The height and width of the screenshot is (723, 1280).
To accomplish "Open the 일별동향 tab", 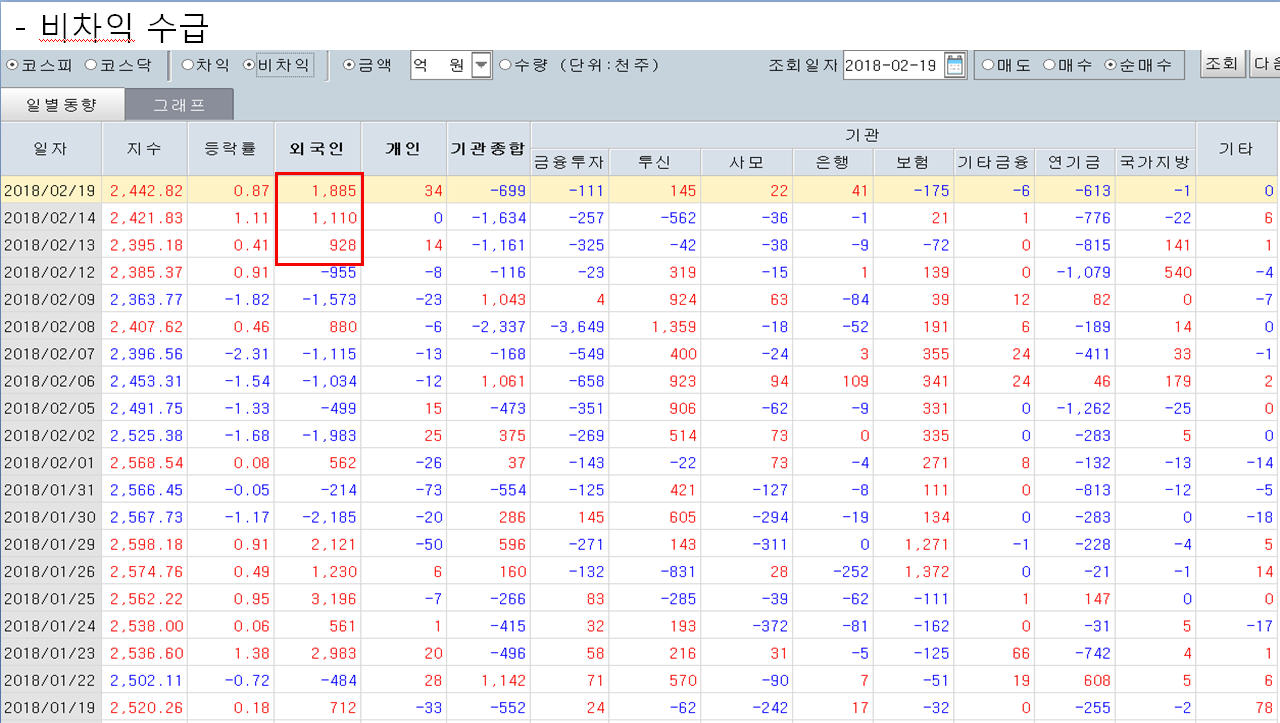I will [x=62, y=104].
